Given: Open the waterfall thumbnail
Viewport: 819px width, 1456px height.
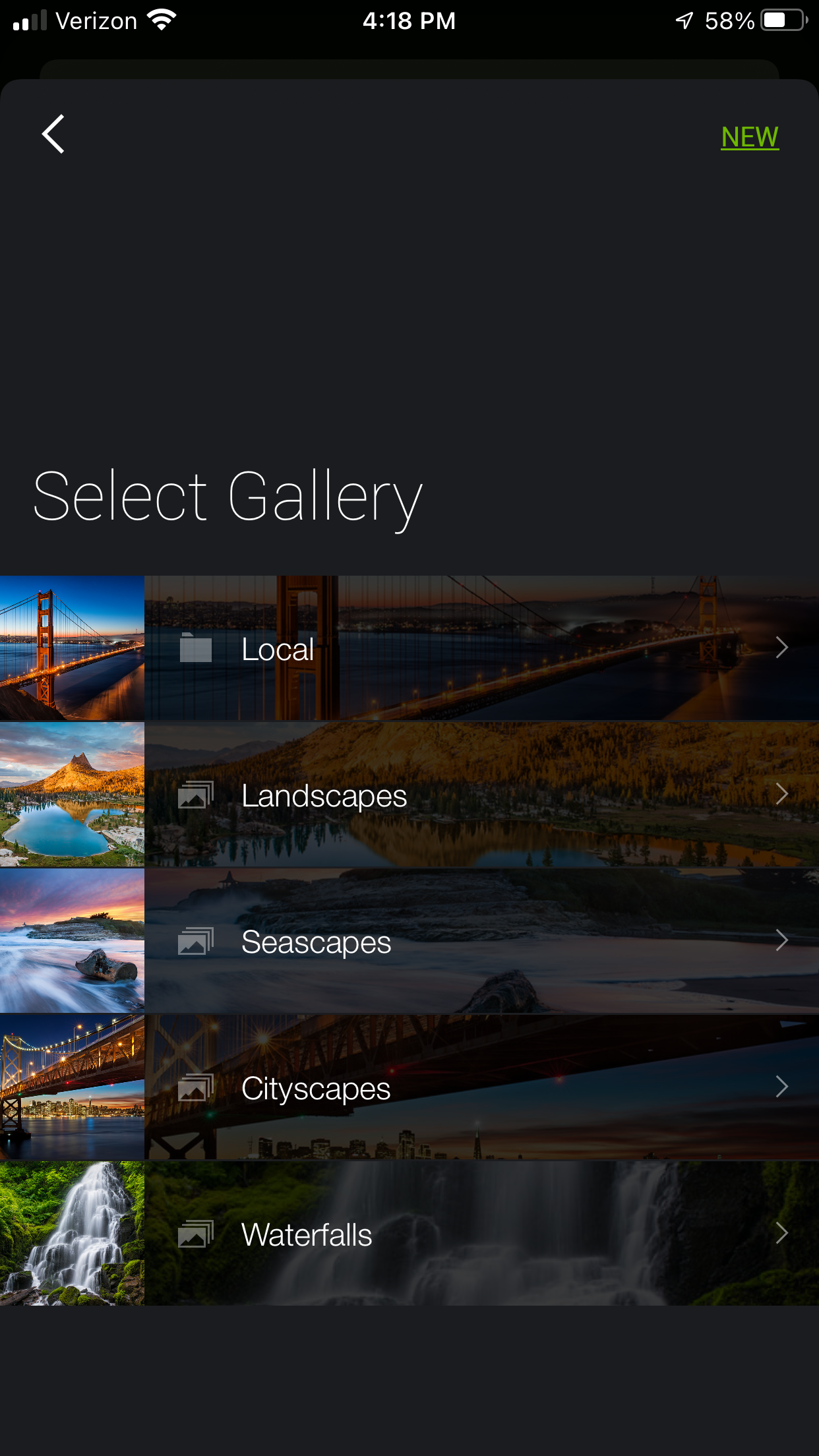Looking at the screenshot, I should click(72, 1234).
